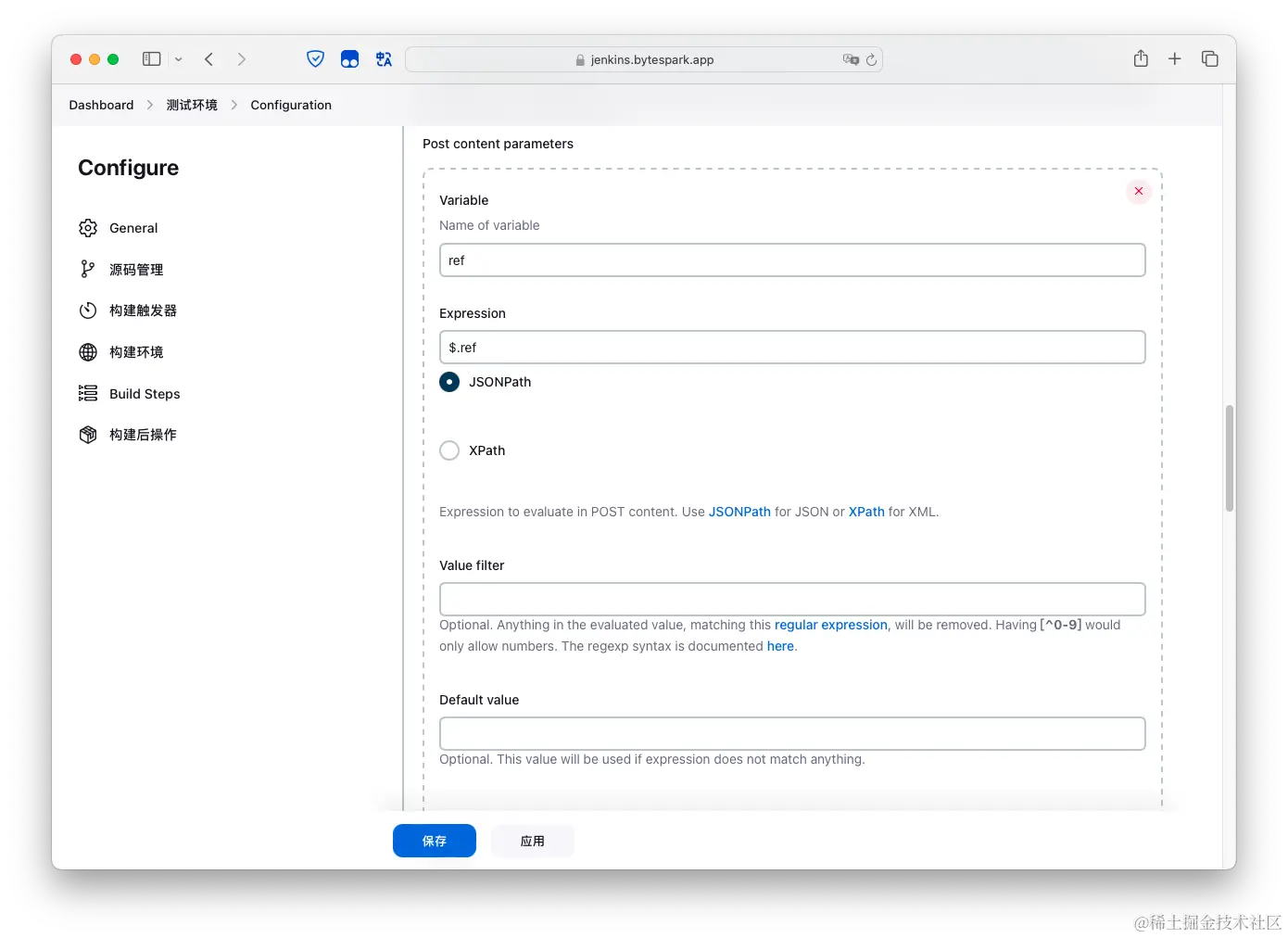The width and height of the screenshot is (1288, 938).
Task: Click the Build Steps list icon
Action: pyautogui.click(x=88, y=394)
